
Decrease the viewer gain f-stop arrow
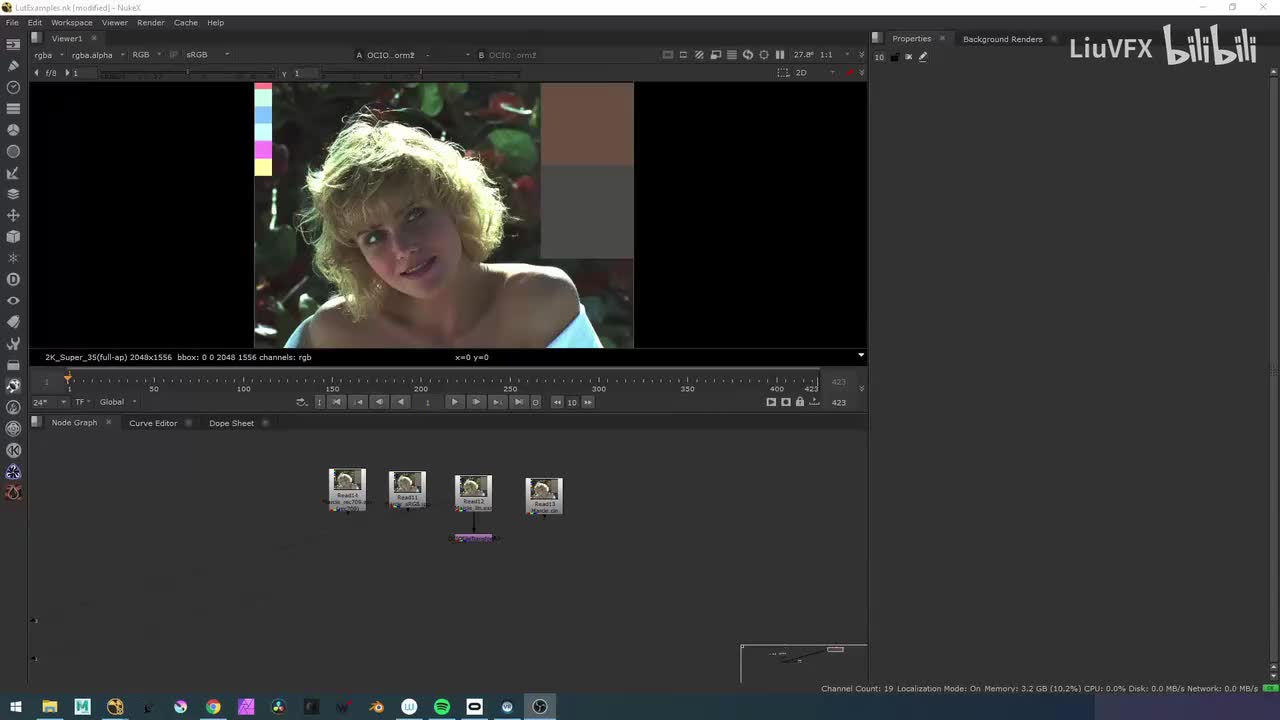(x=37, y=73)
